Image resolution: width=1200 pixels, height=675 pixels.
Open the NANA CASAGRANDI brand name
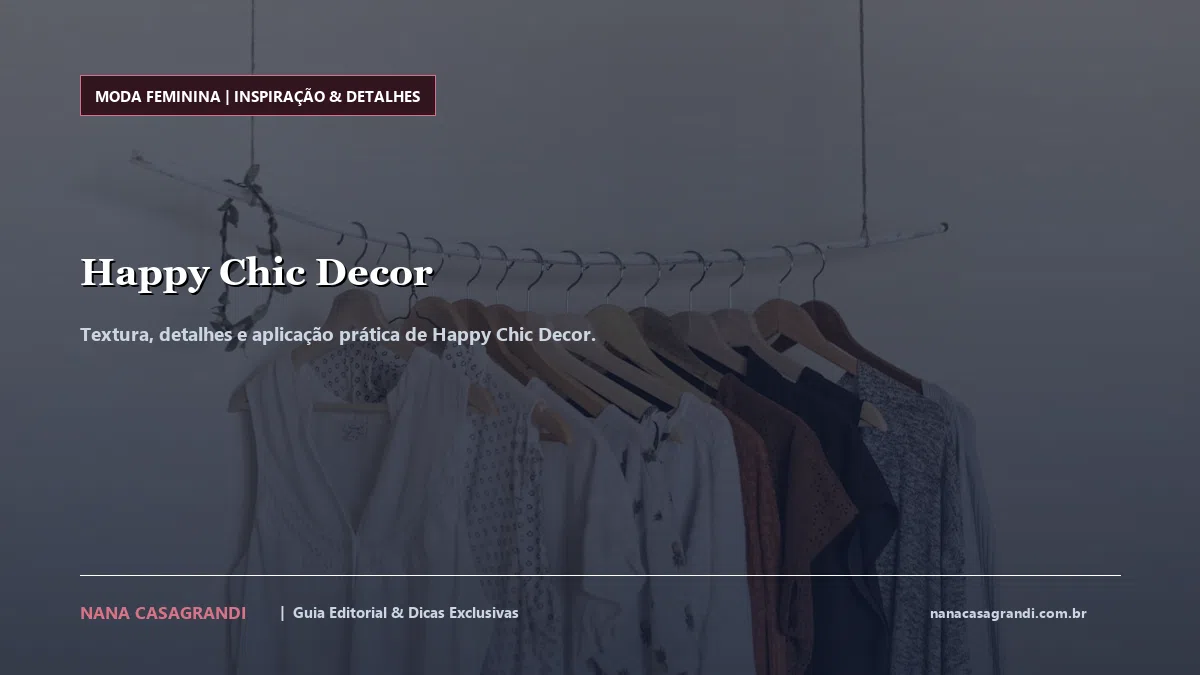[163, 613]
